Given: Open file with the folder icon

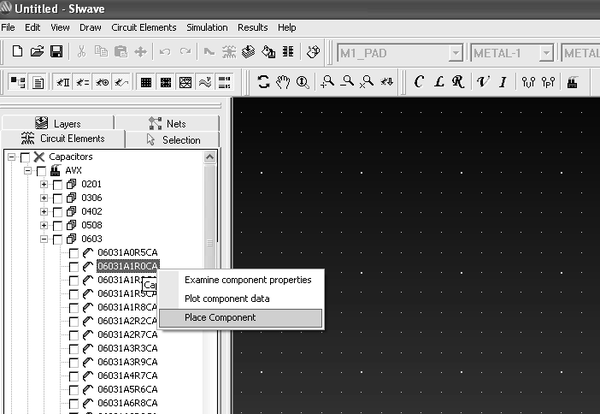Looking at the screenshot, I should click(37, 52).
